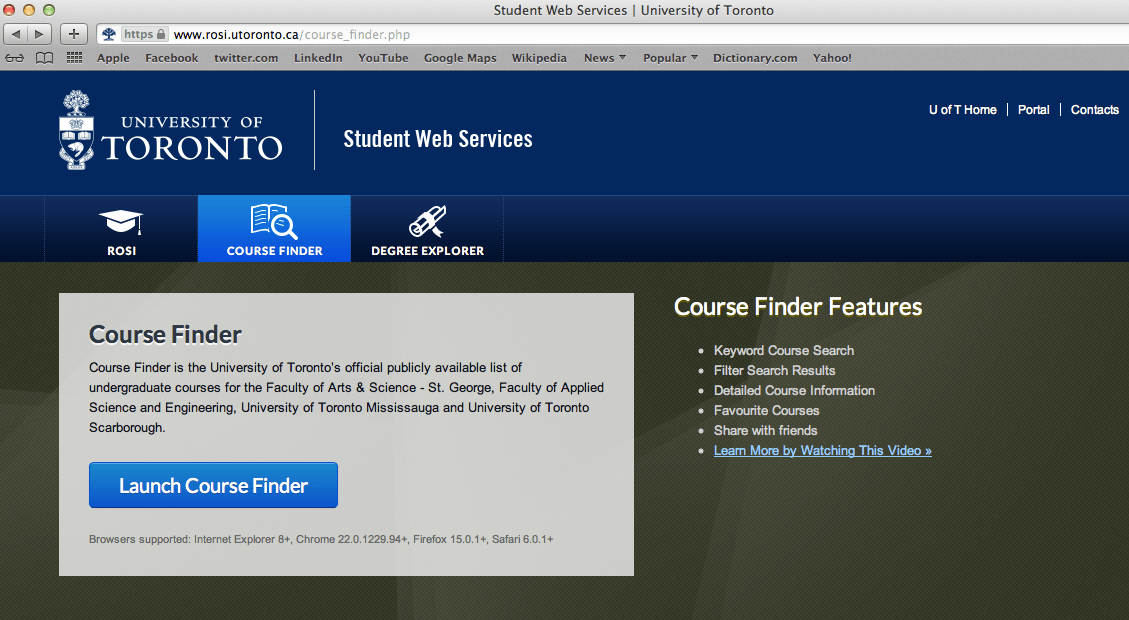Click the https lock indicator
This screenshot has width=1129, height=620.
pyautogui.click(x=145, y=34)
